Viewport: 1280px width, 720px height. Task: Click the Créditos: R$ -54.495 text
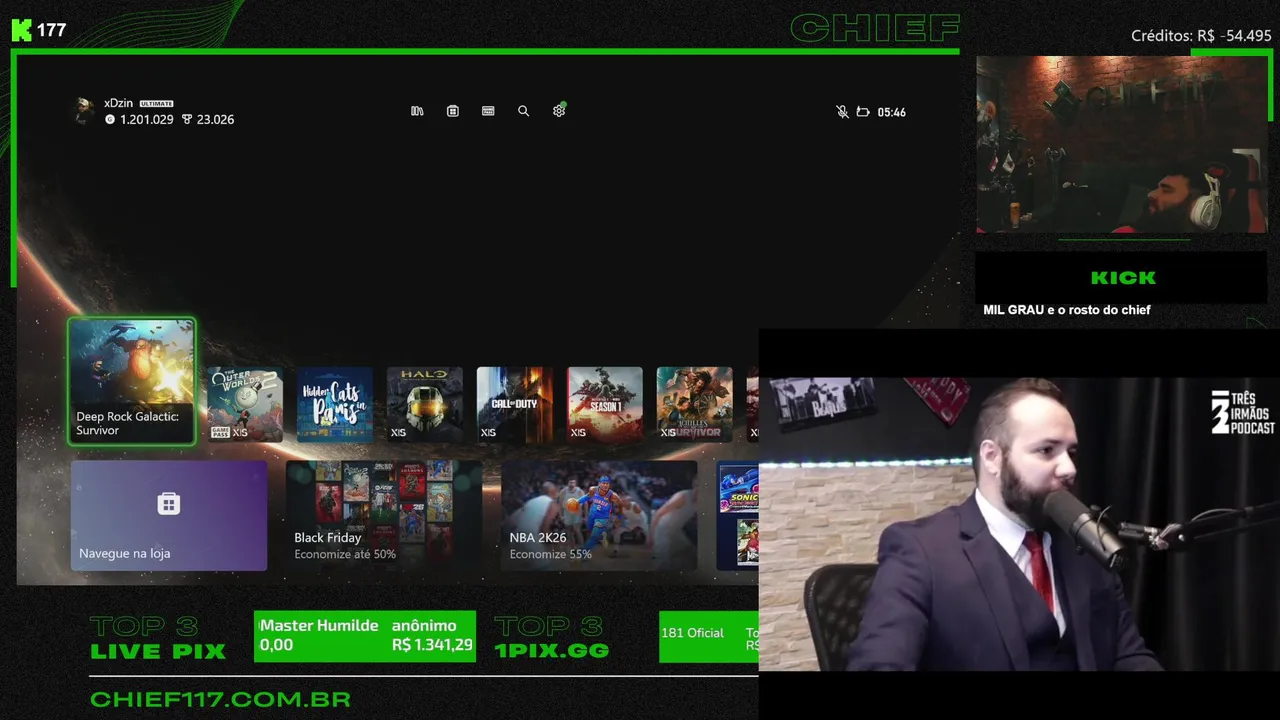point(1201,36)
